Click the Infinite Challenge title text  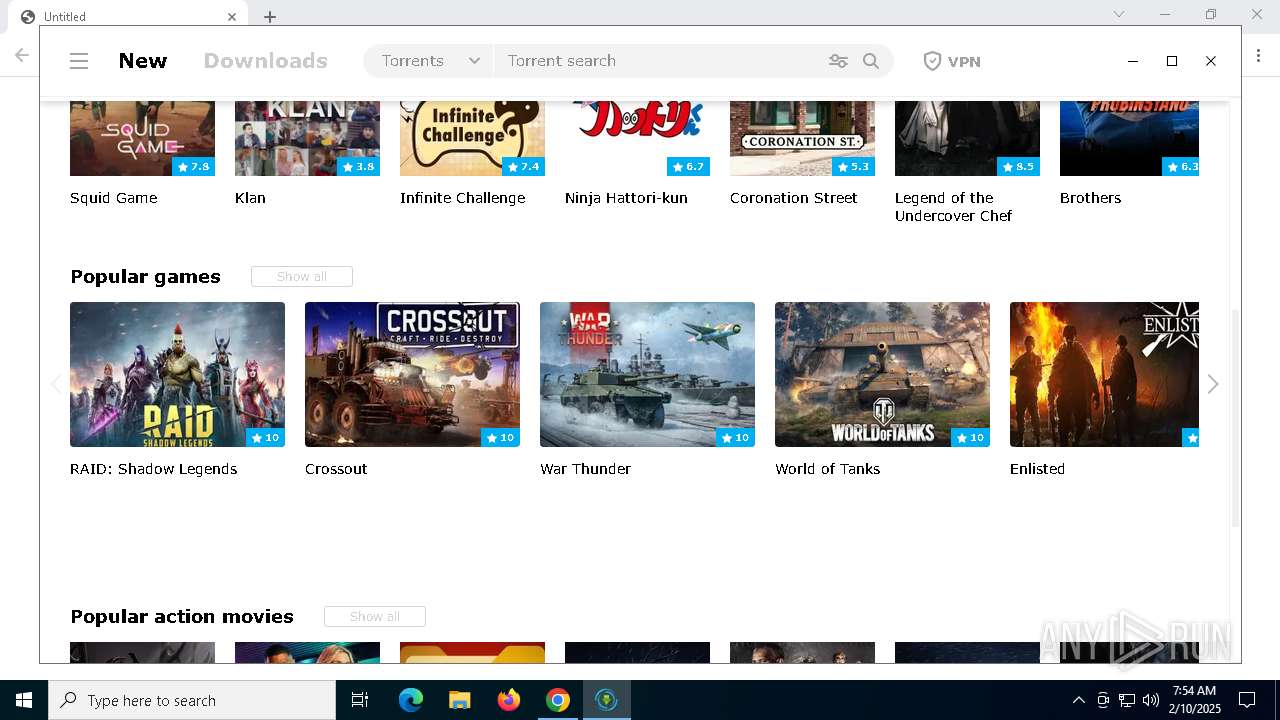[462, 198]
